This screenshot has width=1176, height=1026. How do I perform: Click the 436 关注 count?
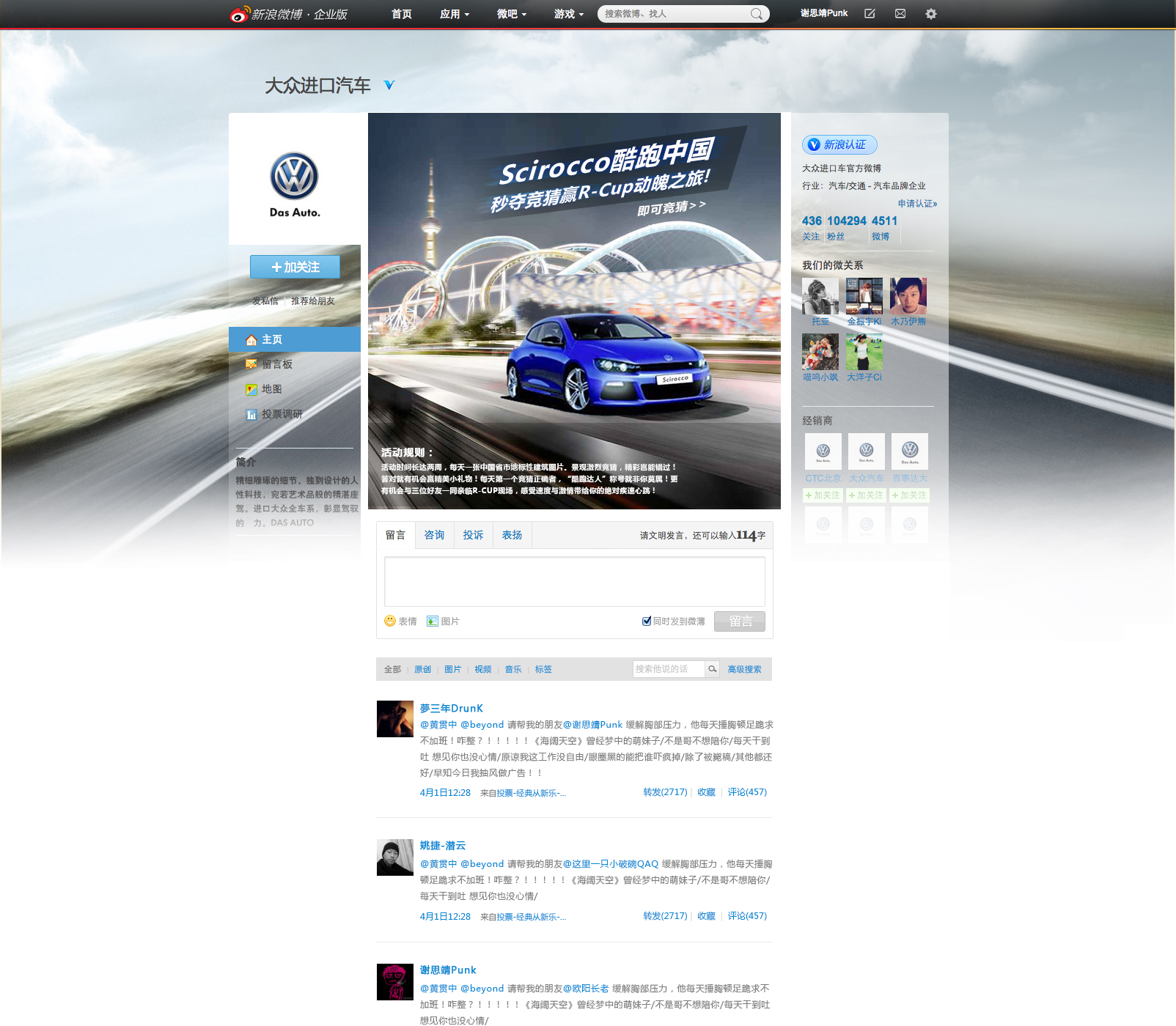(812, 227)
